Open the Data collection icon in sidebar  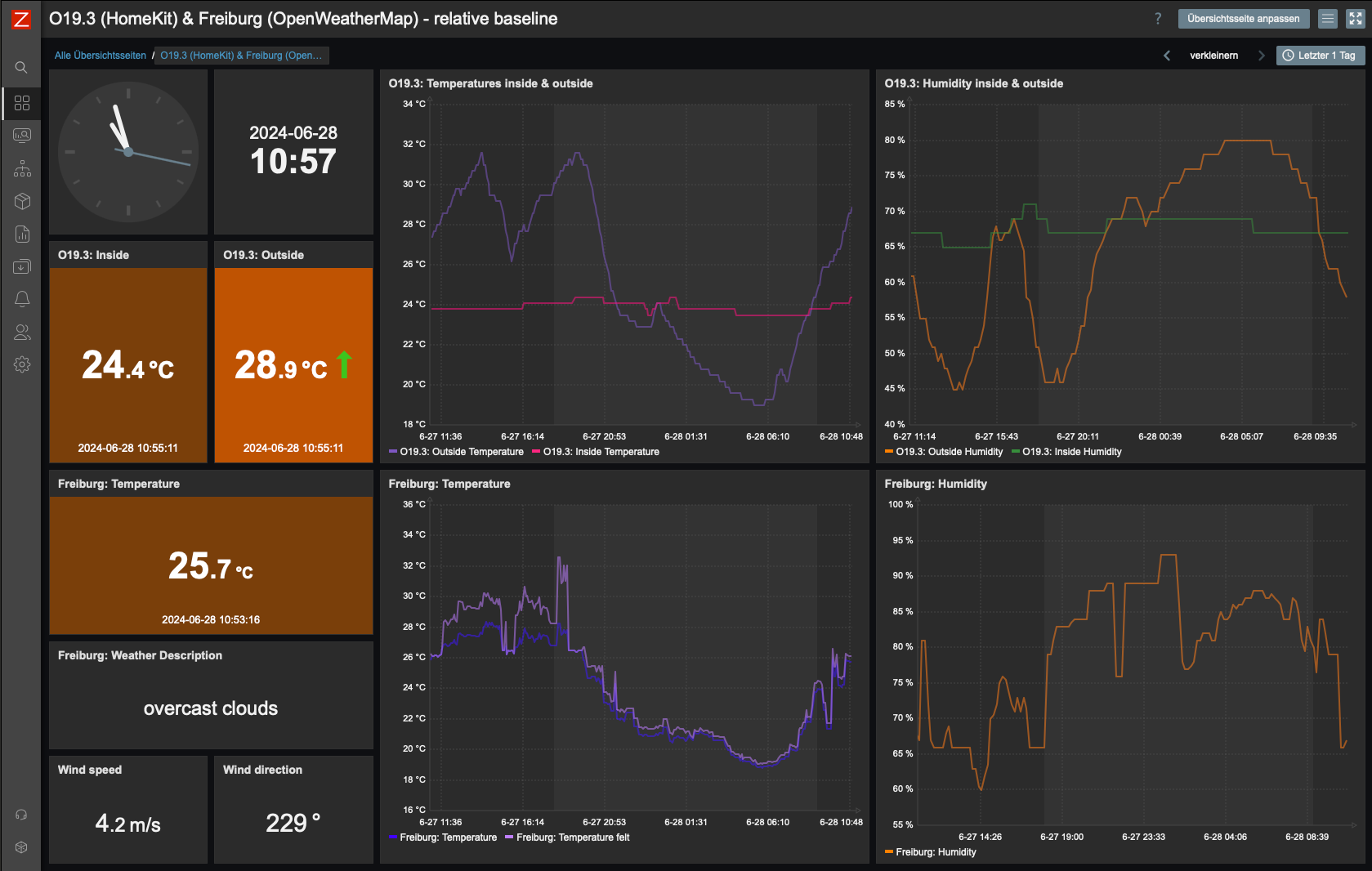point(22,266)
